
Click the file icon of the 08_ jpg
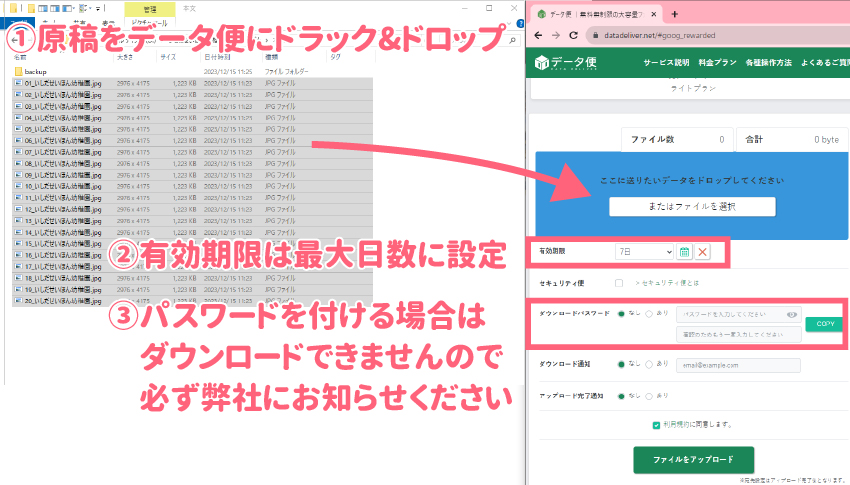click(x=18, y=163)
